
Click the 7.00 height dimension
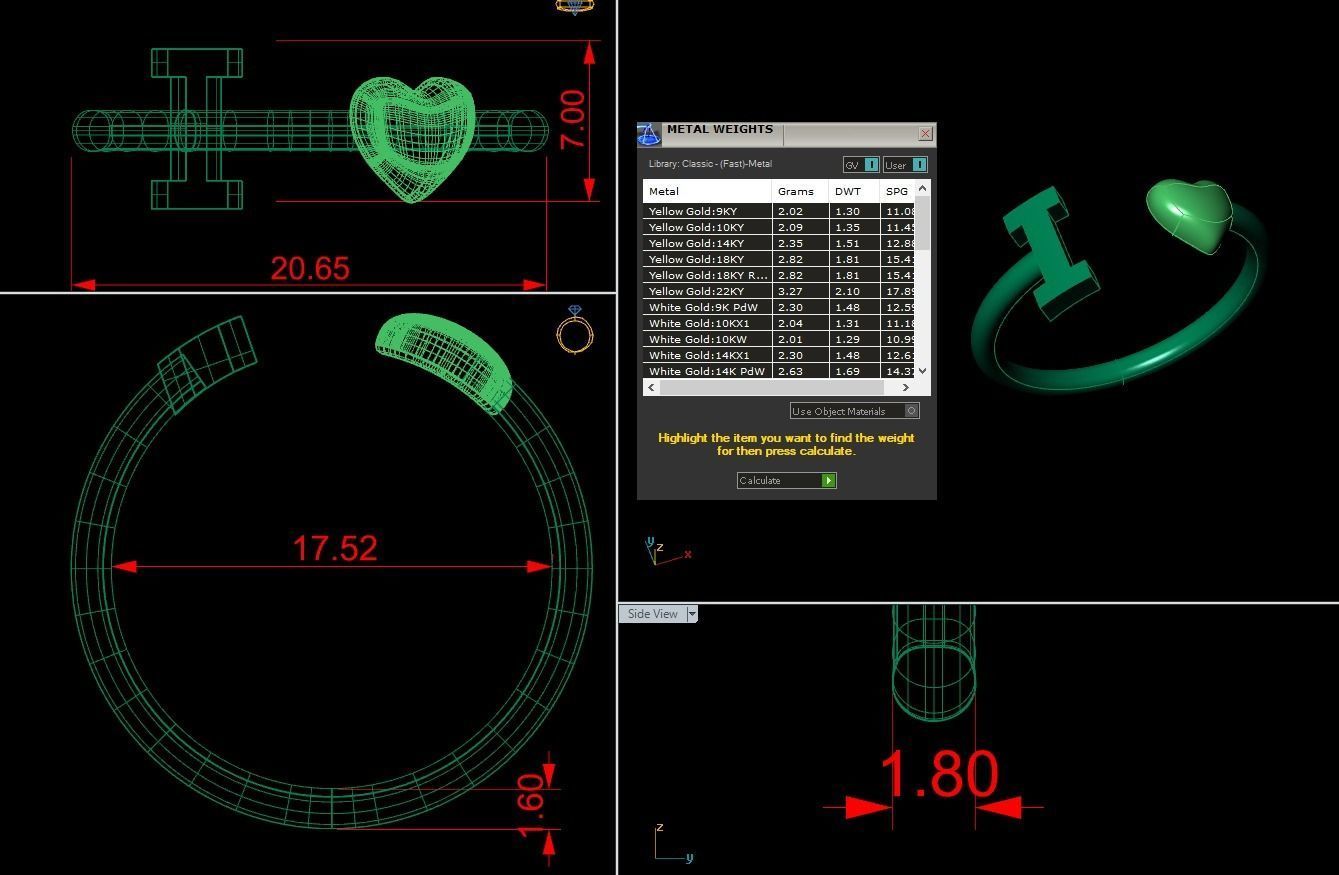(572, 120)
